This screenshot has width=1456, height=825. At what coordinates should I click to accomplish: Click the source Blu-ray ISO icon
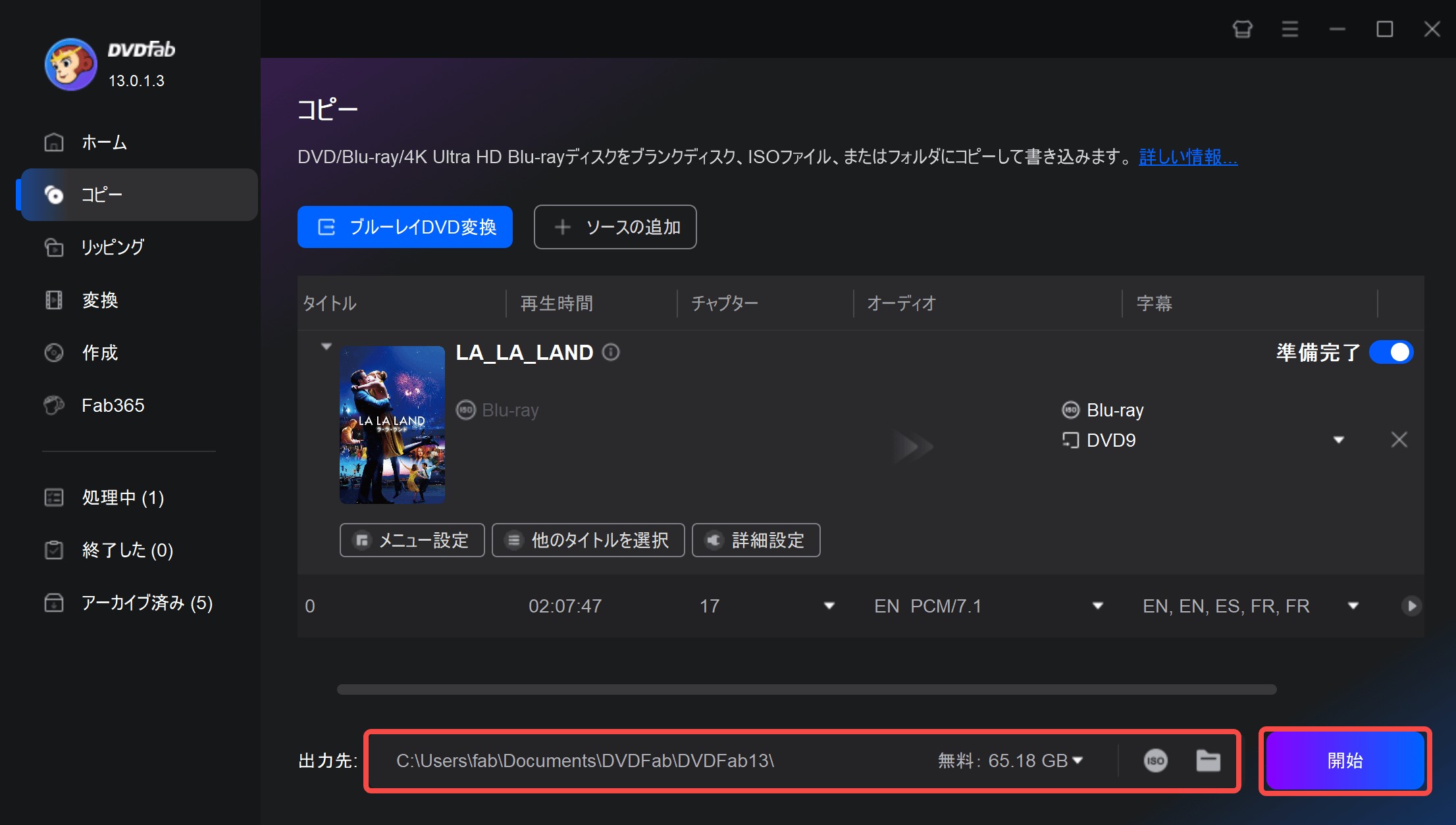pyautogui.click(x=466, y=410)
